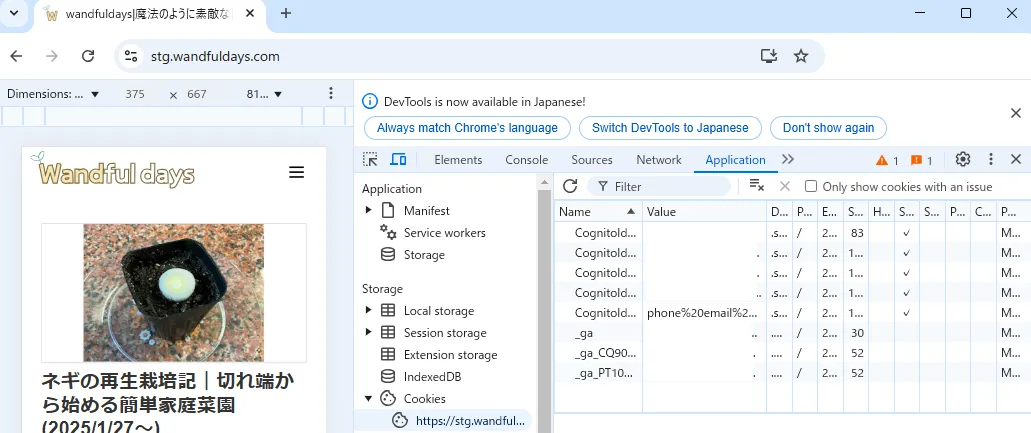Click the Service workers gear icon
This screenshot has height=433, width=1031.
click(x=389, y=233)
